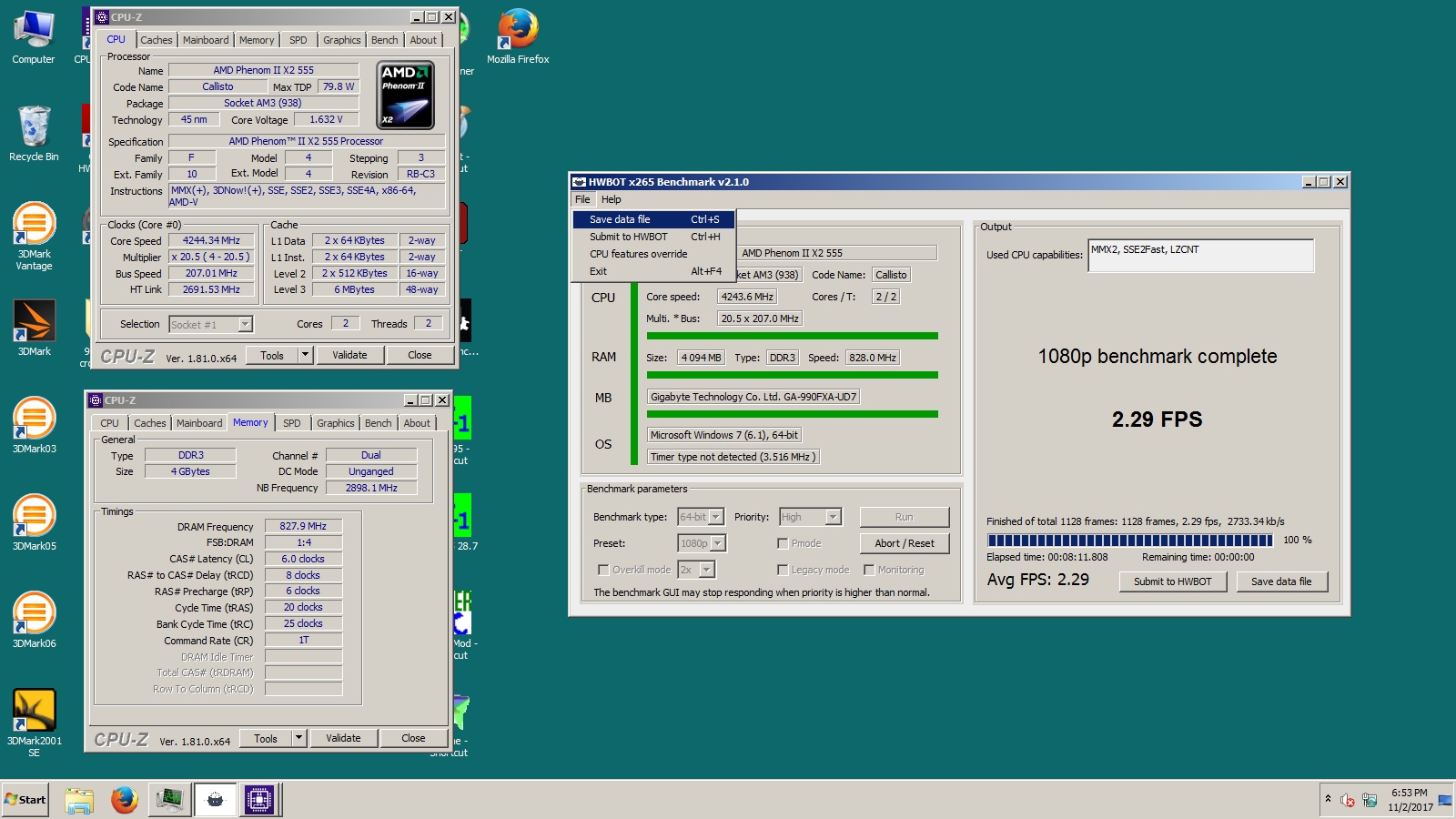Screen dimensions: 1456x819
Task: Click the Show Desktop tray icon
Action: [x=1444, y=801]
